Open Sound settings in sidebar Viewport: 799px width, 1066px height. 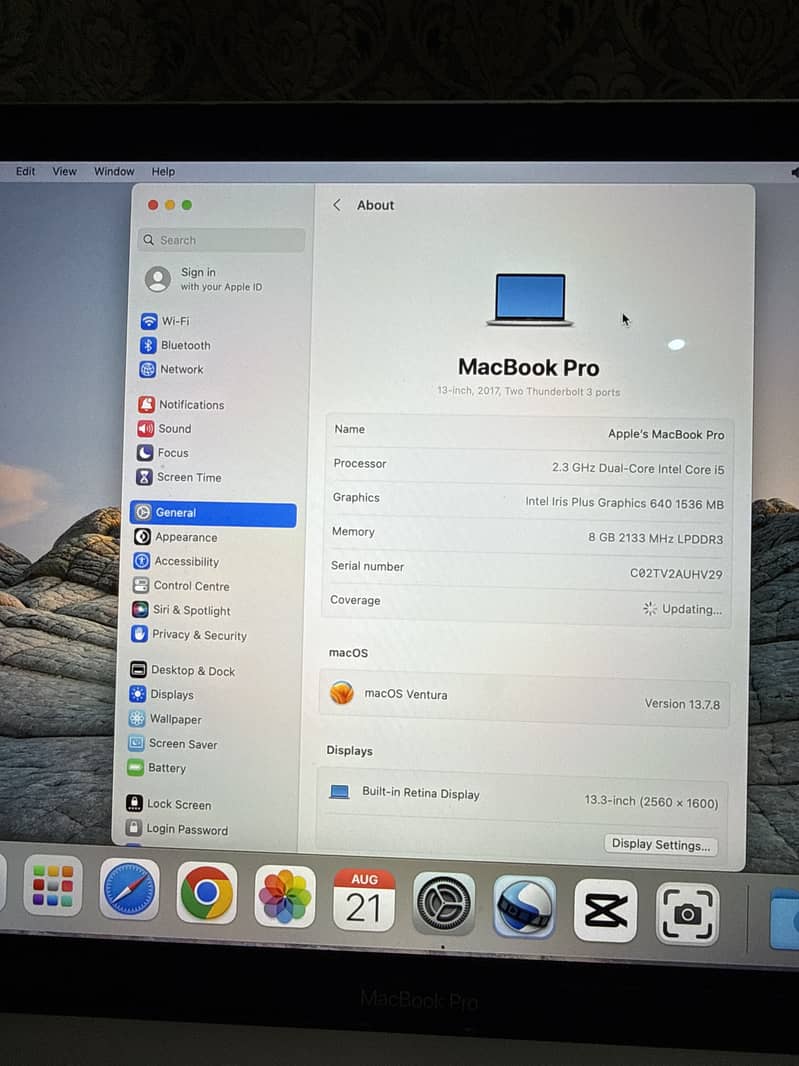pos(164,428)
